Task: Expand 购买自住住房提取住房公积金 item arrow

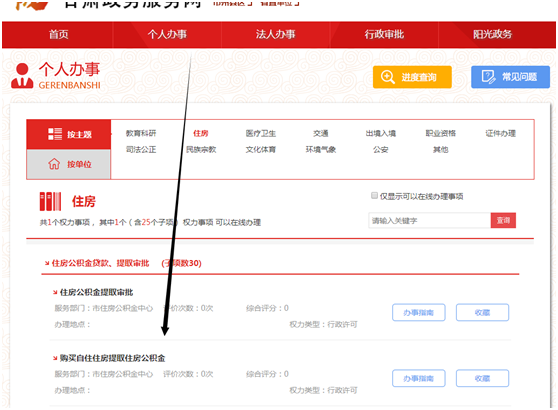Action: click(x=55, y=358)
